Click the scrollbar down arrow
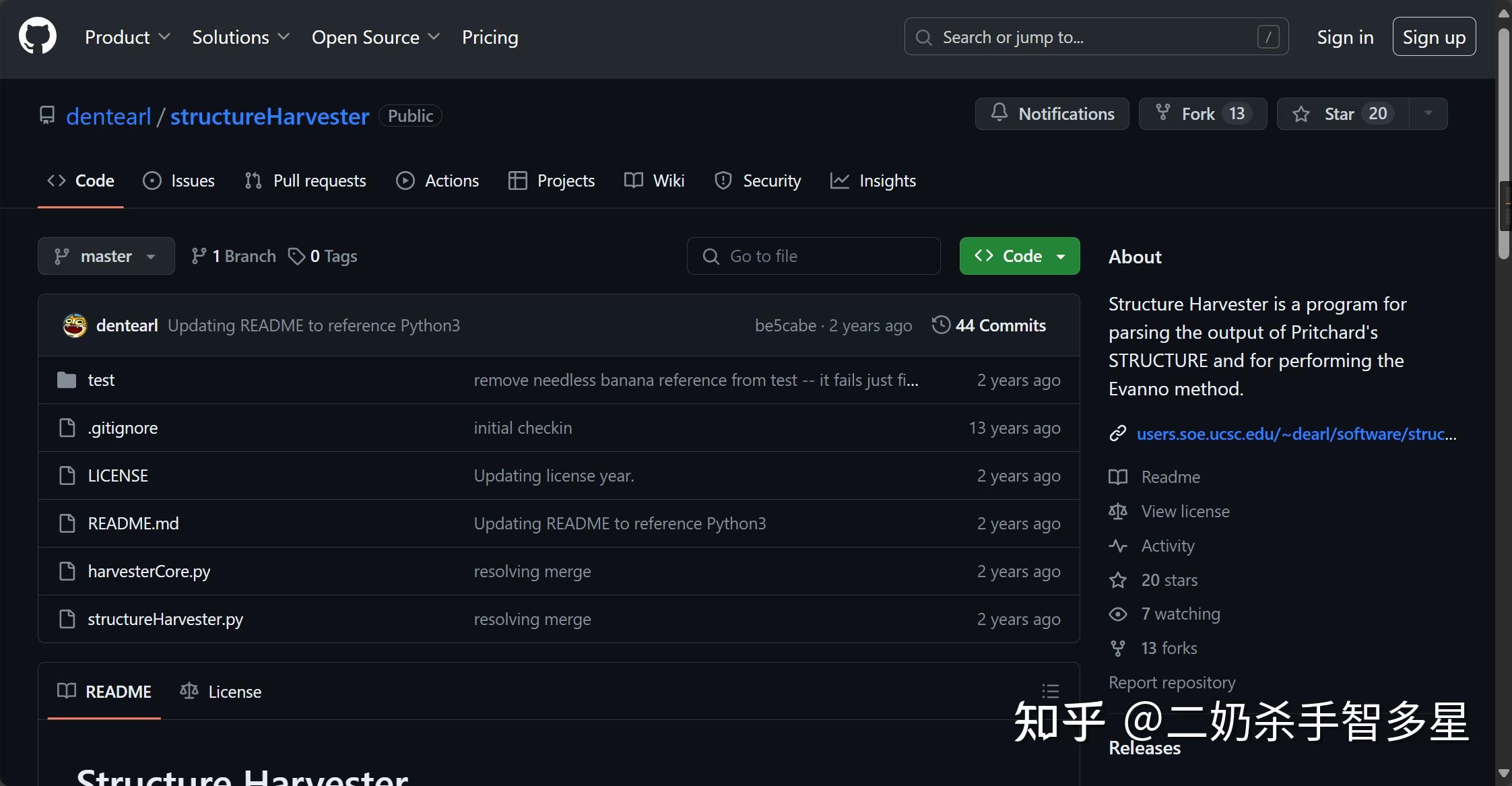 coord(1504,773)
